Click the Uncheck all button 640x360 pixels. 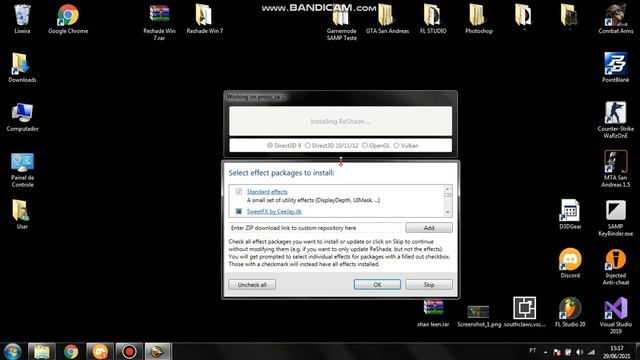pyautogui.click(x=252, y=284)
